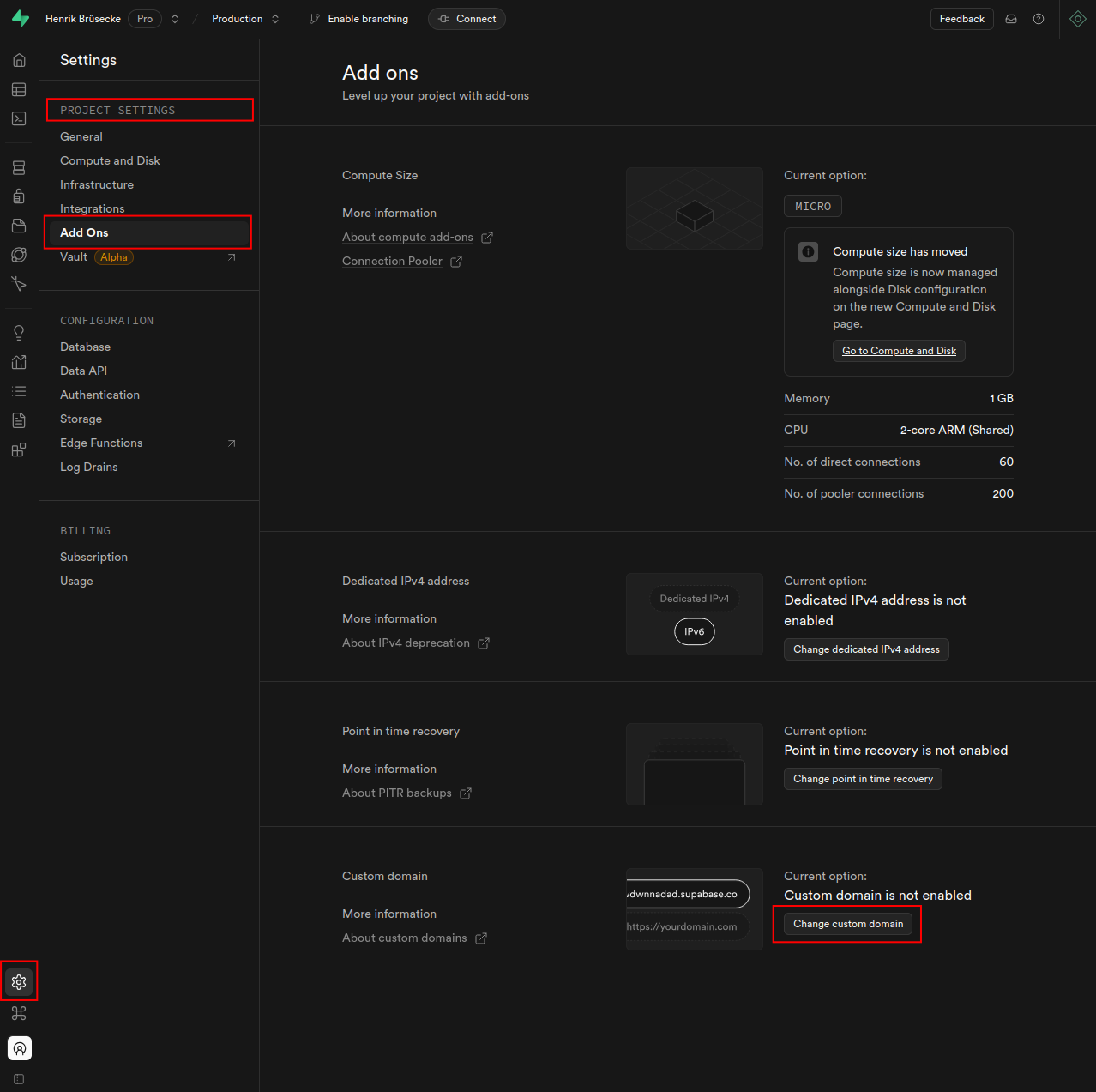Open the API Docs document icon

[x=19, y=420]
